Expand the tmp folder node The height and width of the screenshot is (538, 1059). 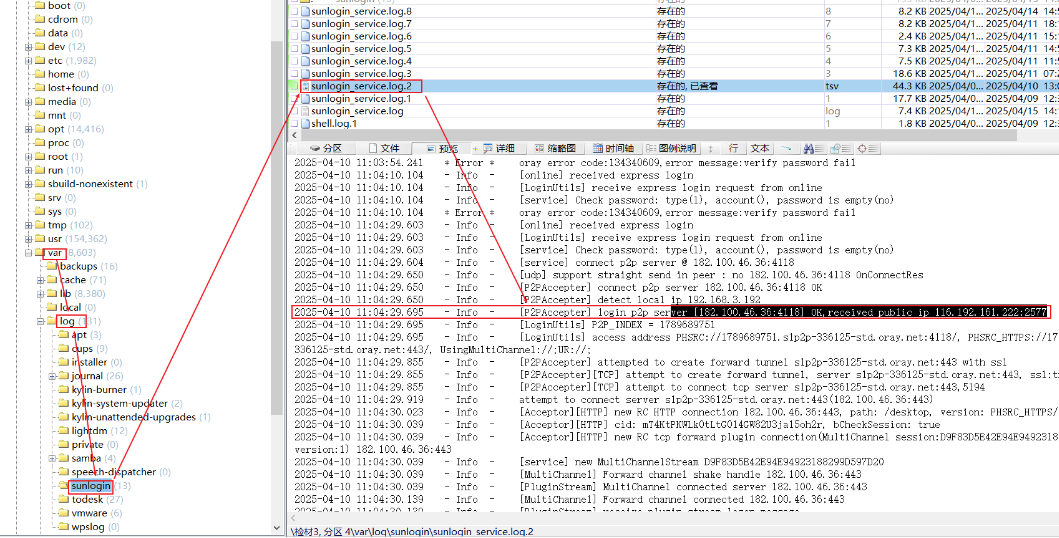[x=28, y=225]
